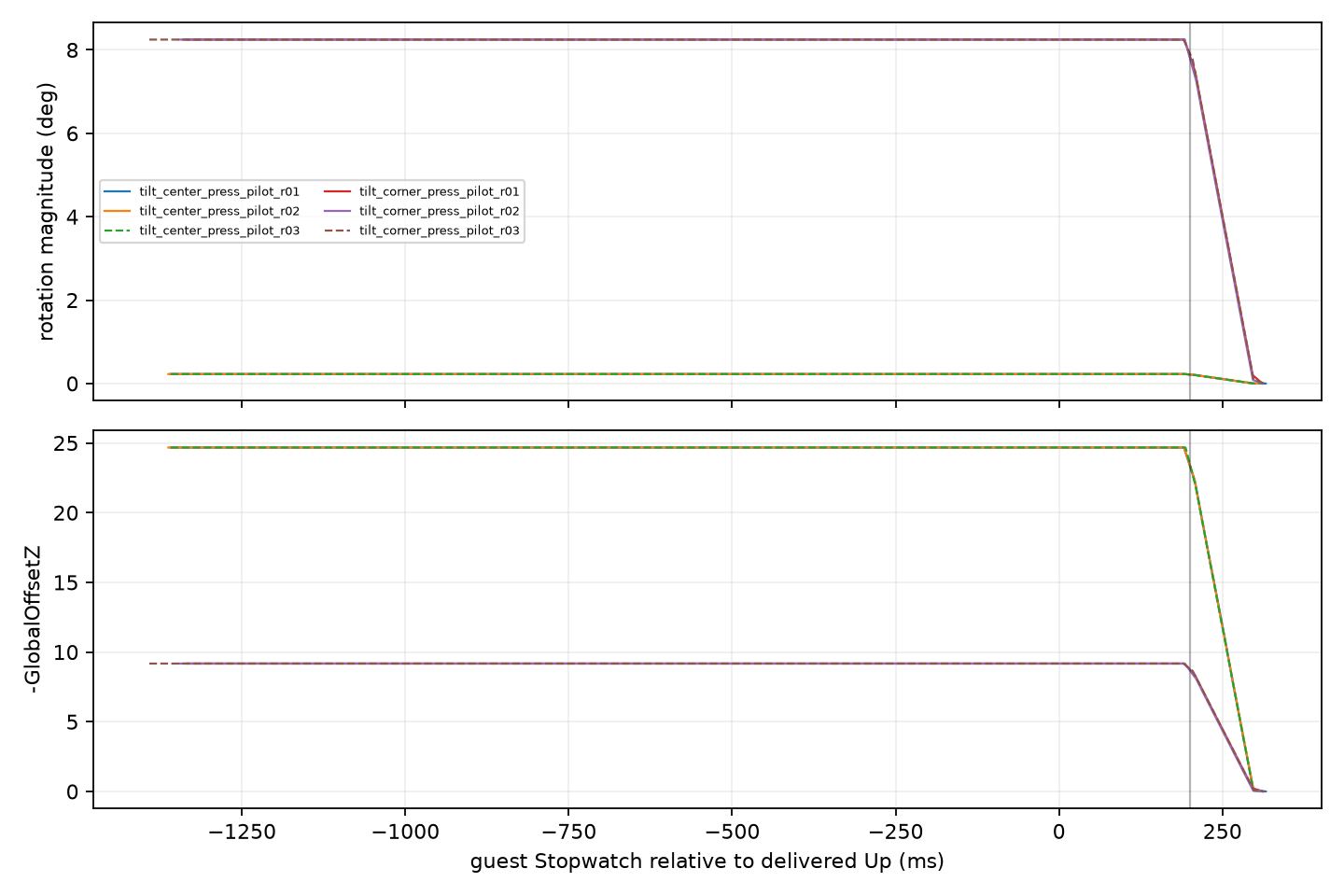Click orange line swatch for center_press r02
Viewport: 1344px width, 896px height.
[x=119, y=211]
